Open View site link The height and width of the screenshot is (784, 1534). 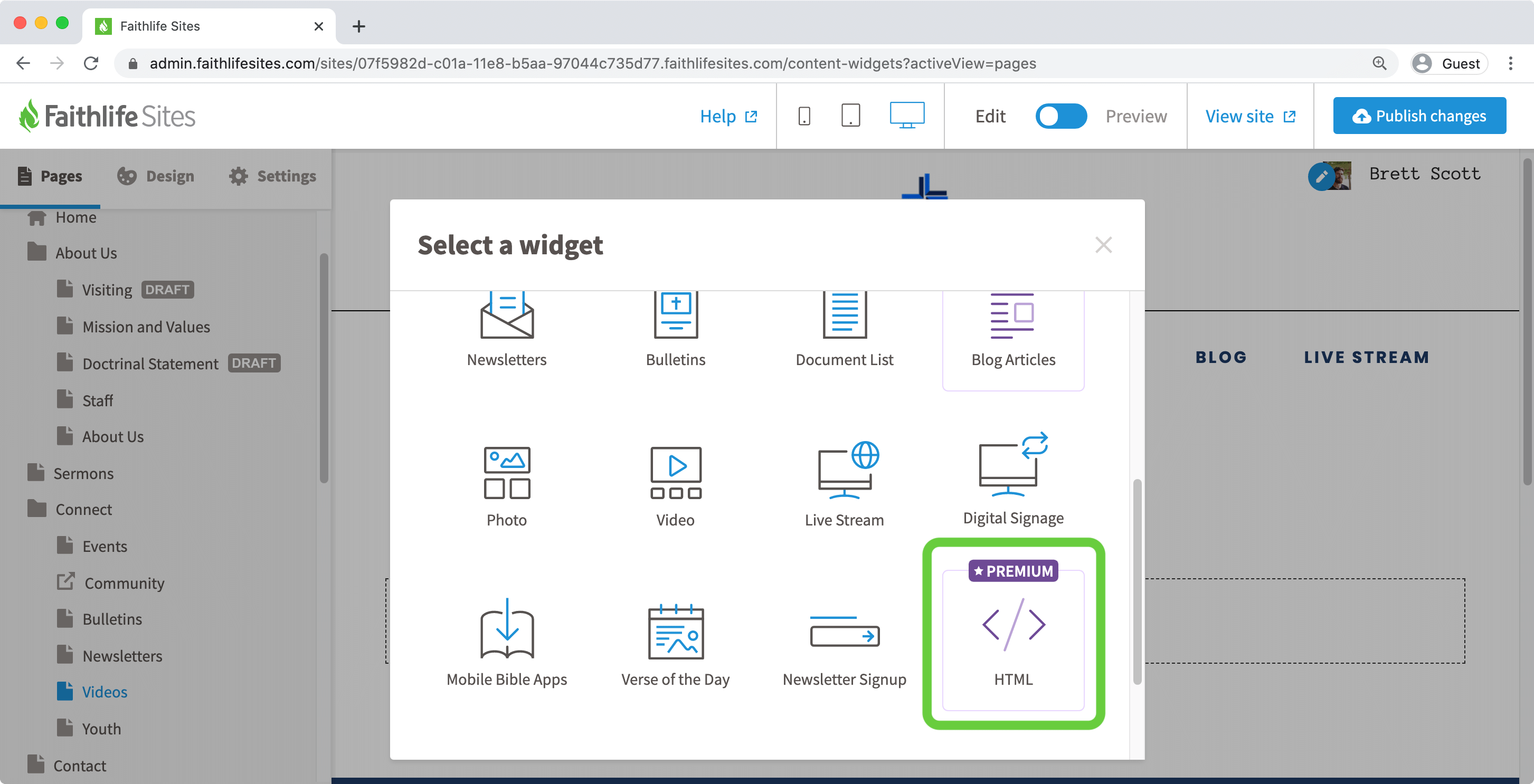(1250, 116)
